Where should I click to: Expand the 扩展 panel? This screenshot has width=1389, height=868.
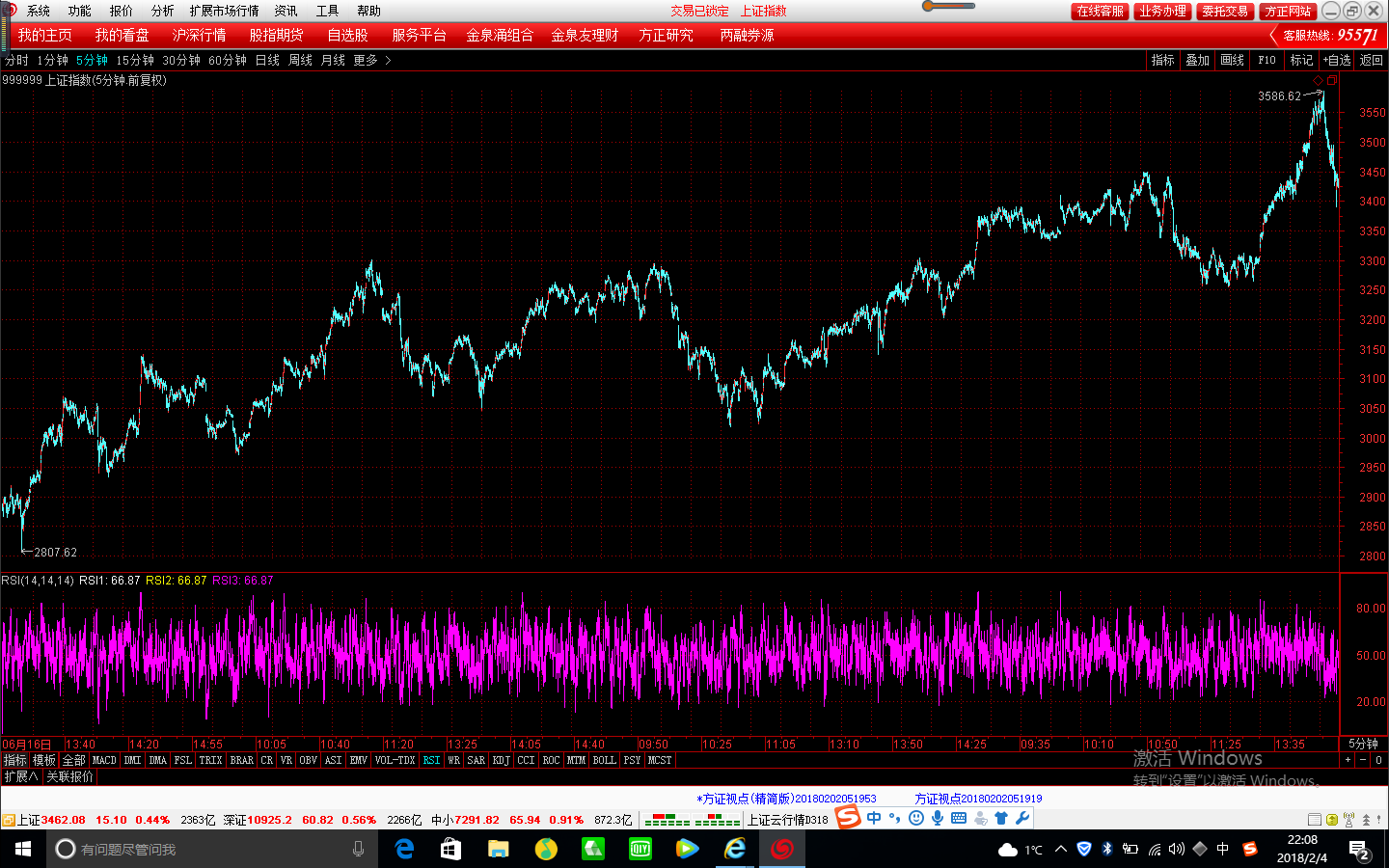tap(20, 776)
